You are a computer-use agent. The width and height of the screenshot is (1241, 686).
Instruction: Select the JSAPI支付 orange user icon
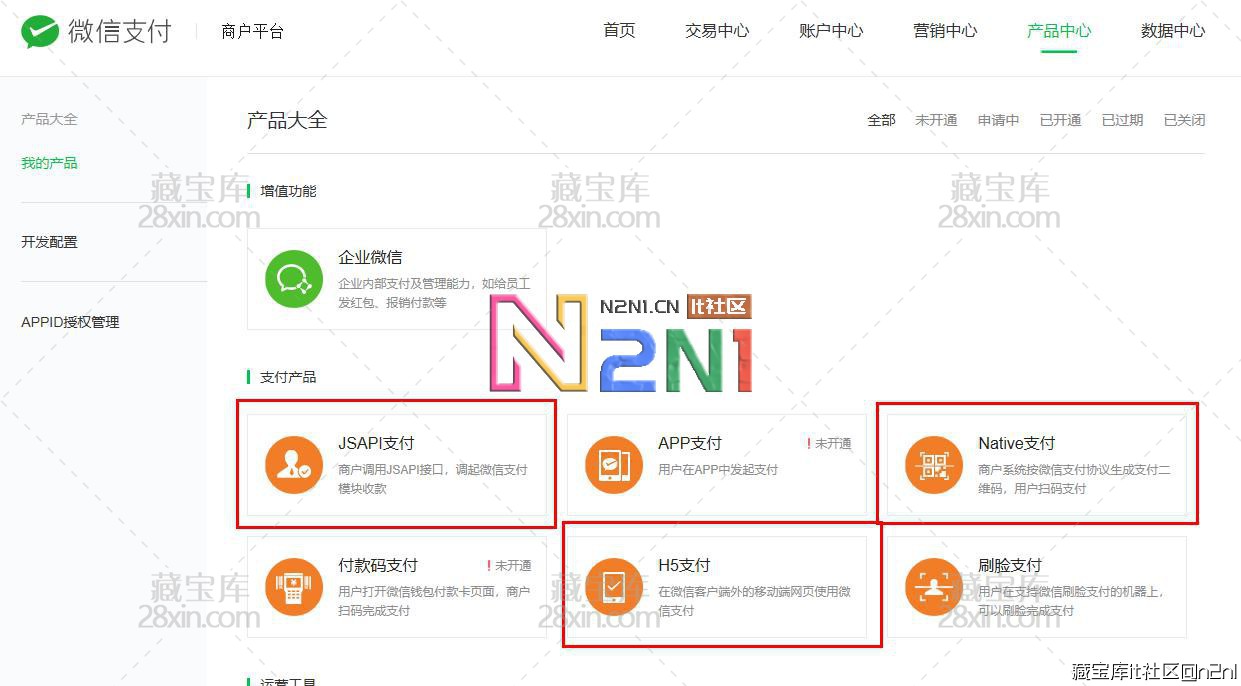[294, 465]
